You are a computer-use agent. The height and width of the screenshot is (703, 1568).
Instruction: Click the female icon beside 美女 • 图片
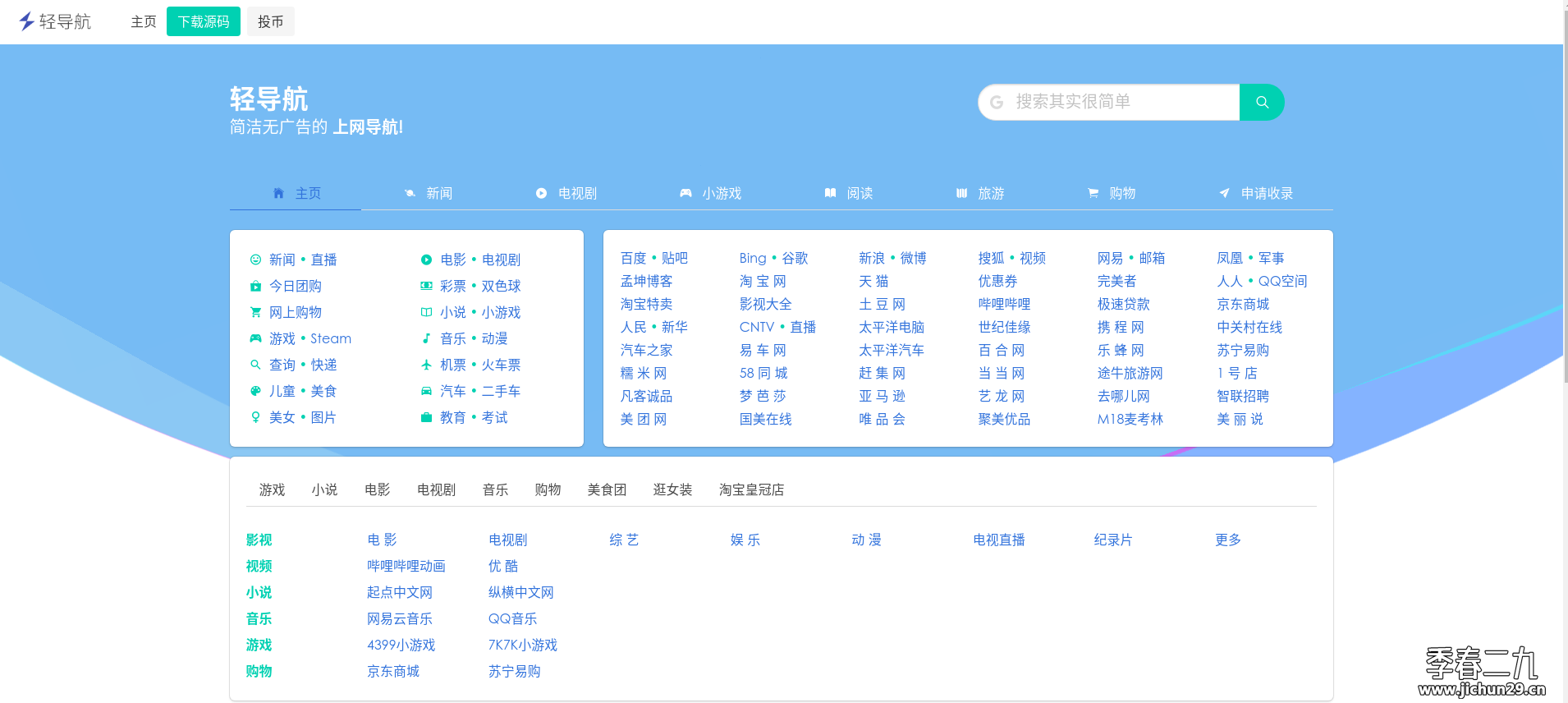pyautogui.click(x=255, y=417)
